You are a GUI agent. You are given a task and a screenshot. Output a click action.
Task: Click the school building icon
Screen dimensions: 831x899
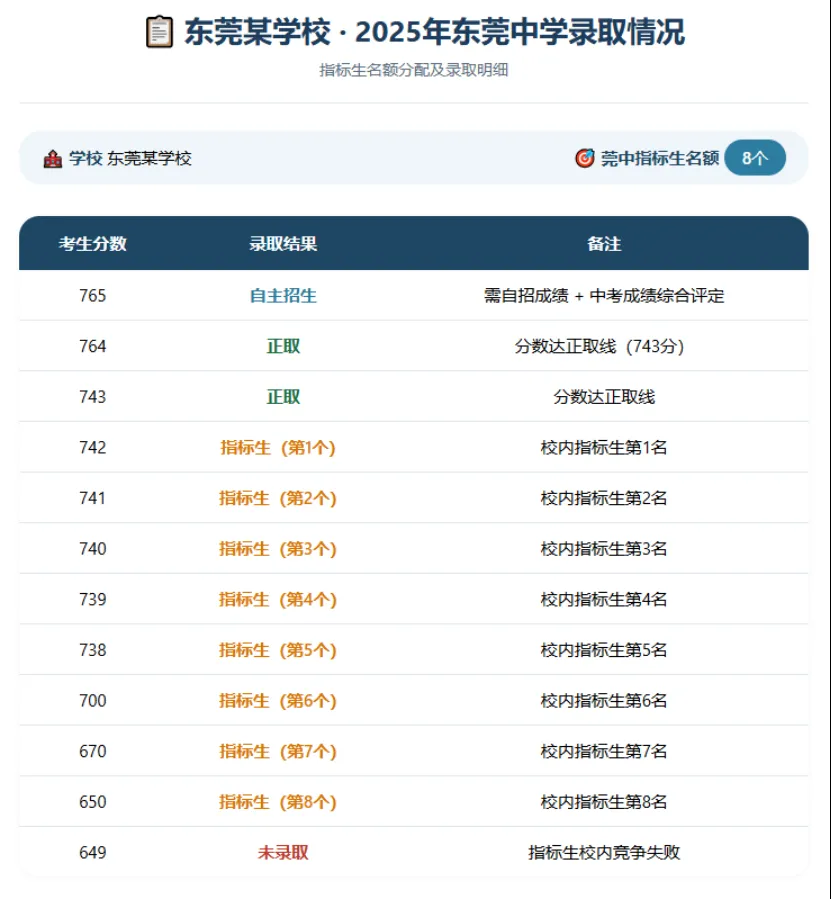(53, 159)
